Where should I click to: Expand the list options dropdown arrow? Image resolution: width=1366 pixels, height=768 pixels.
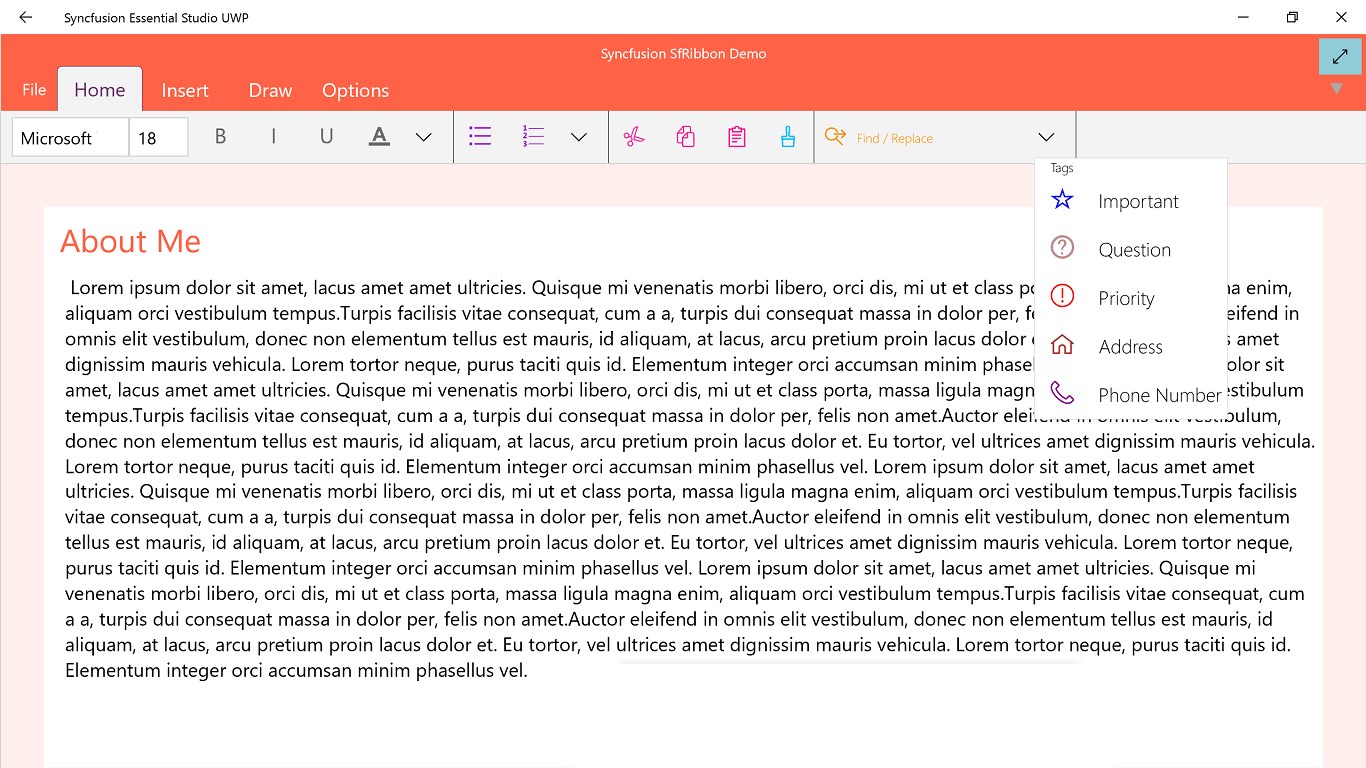pos(579,137)
